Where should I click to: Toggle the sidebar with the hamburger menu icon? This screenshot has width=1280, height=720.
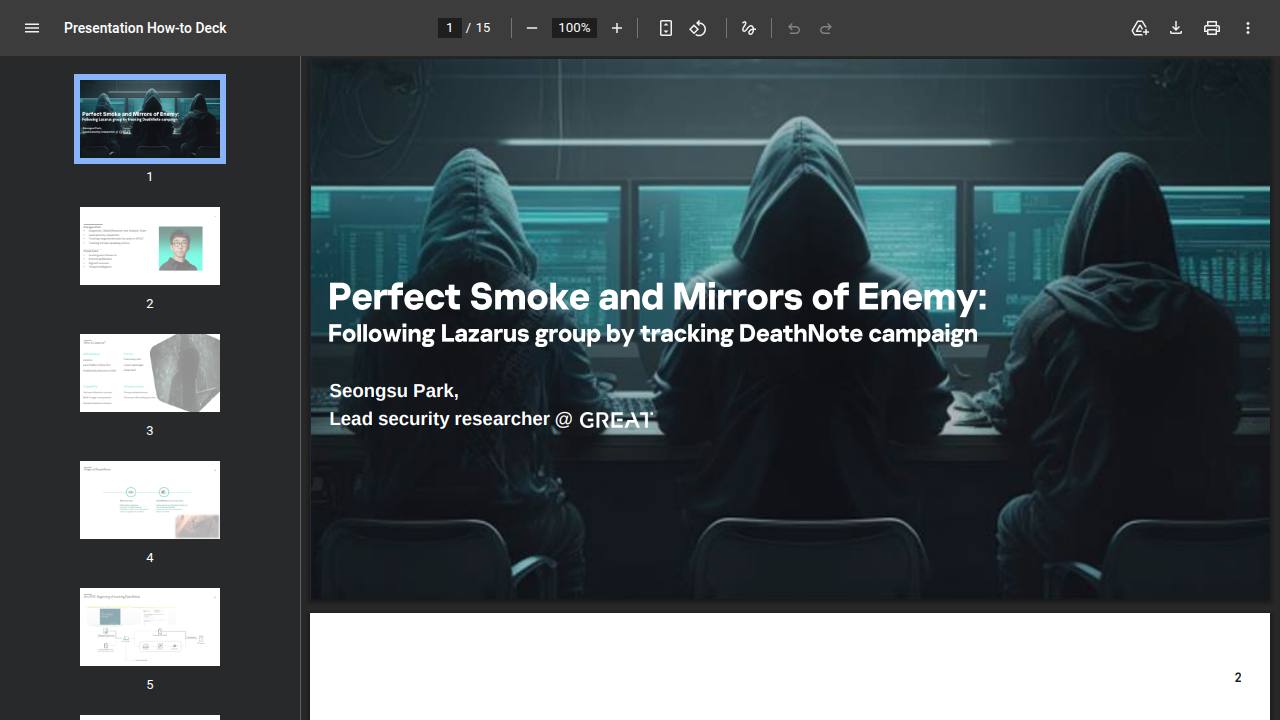[32, 28]
